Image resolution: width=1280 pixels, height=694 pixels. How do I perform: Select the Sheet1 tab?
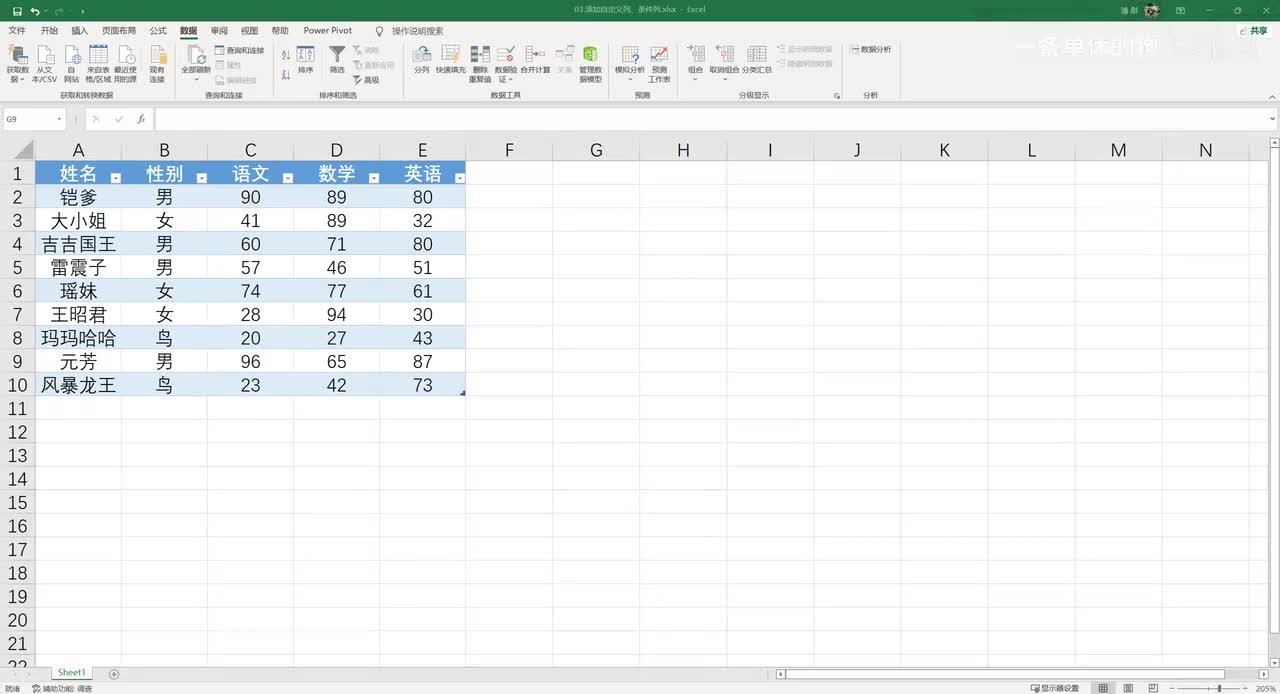71,673
